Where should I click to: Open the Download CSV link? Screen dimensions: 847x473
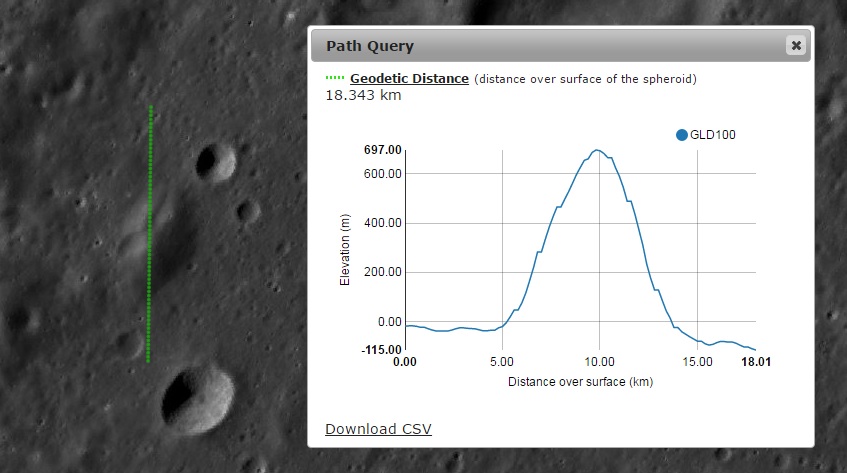coord(378,429)
